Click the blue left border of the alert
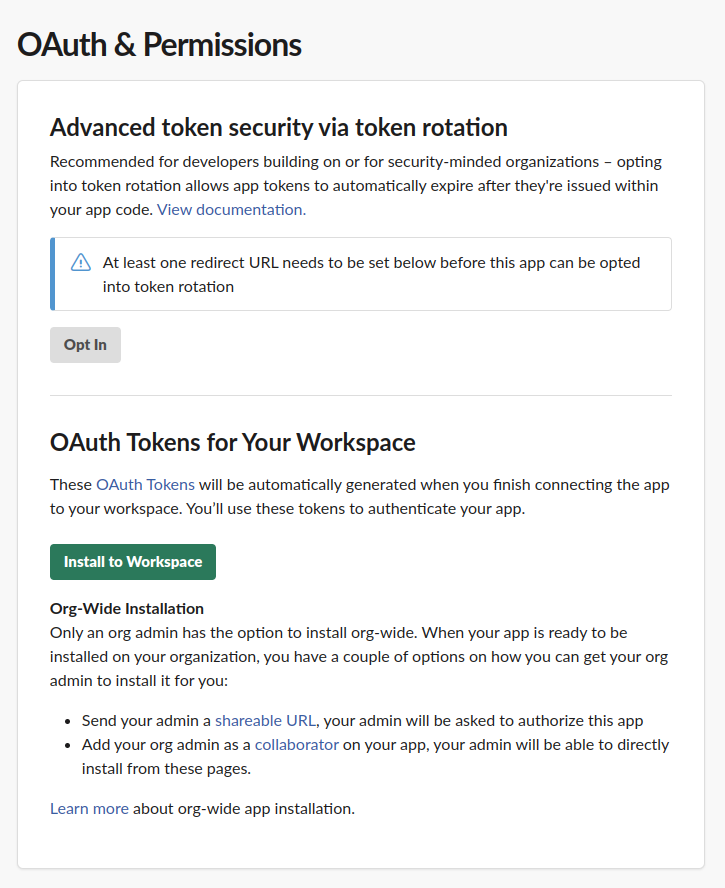The width and height of the screenshot is (725, 888). [53, 274]
